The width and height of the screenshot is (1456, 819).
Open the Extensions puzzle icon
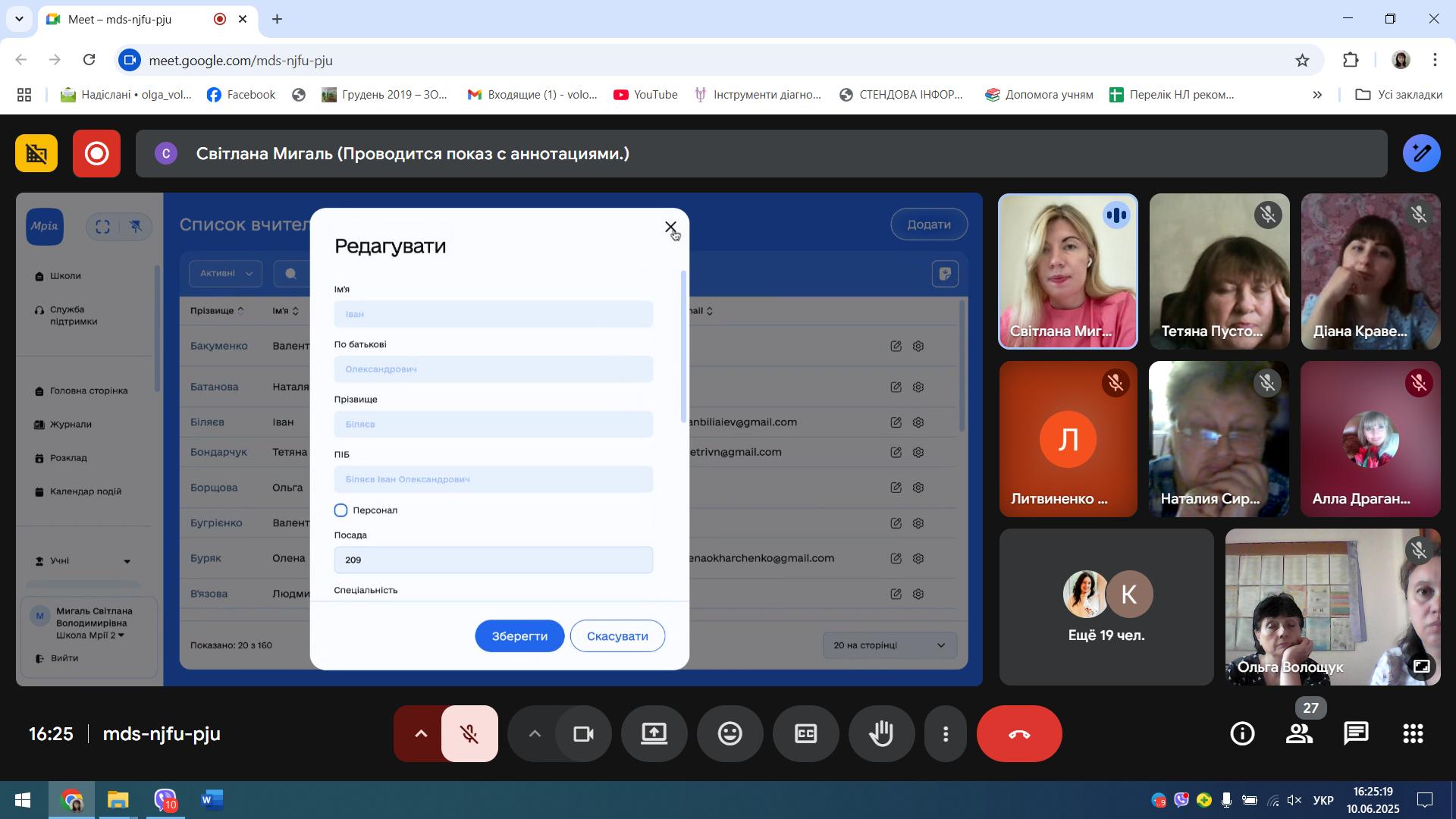(1351, 61)
